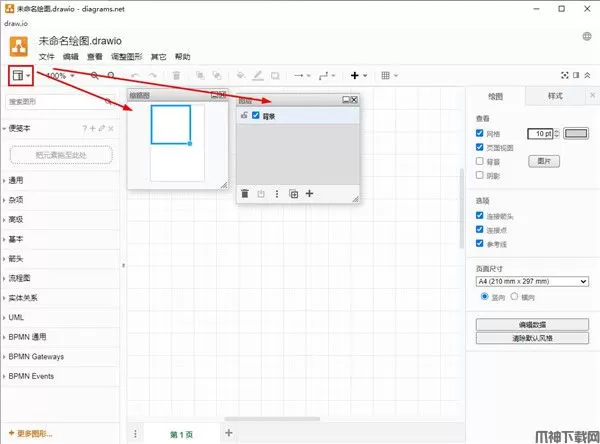Open the view panels toggle in toolbar
This screenshot has height=444, width=600.
pos(19,75)
